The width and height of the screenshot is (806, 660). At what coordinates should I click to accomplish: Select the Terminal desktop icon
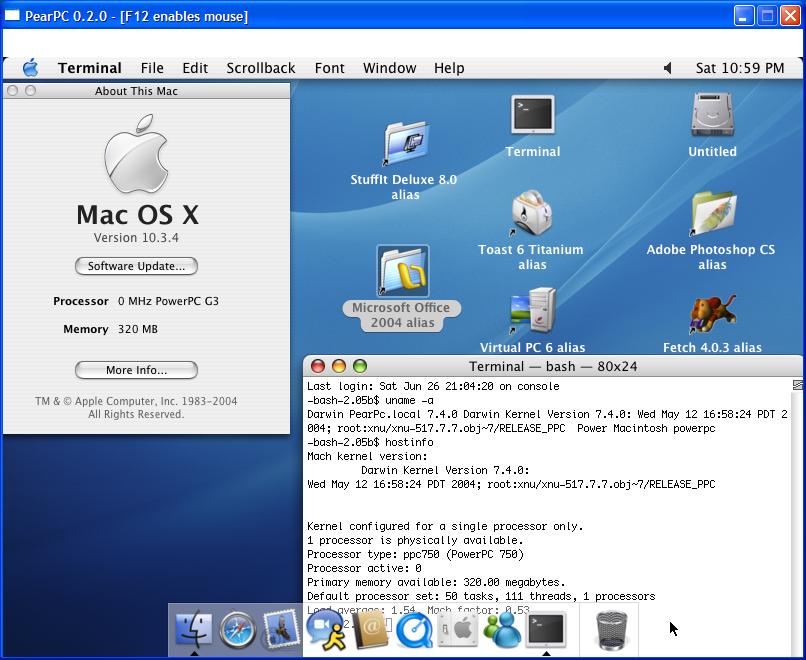533,115
